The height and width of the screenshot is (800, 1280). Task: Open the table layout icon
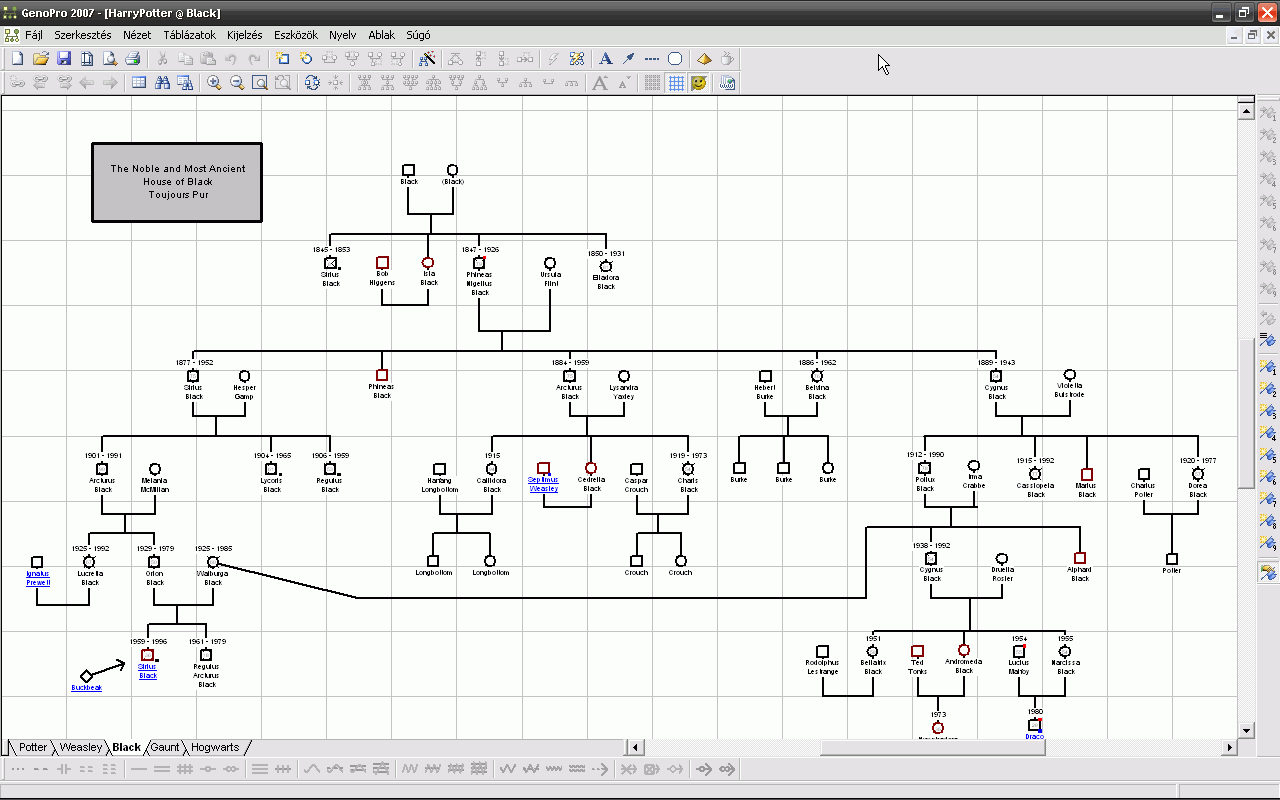[139, 83]
